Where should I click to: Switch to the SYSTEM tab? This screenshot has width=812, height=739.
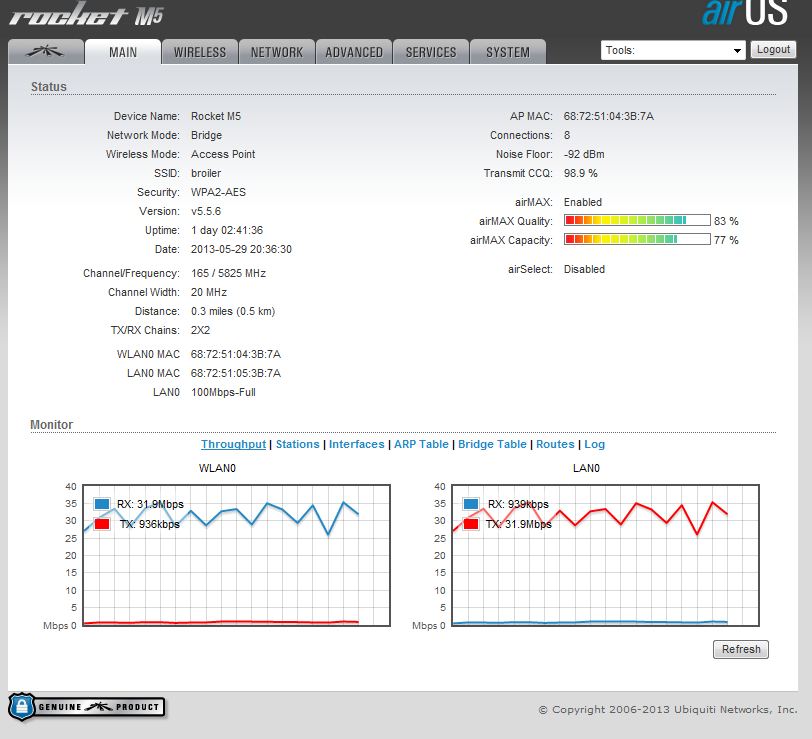coord(508,52)
